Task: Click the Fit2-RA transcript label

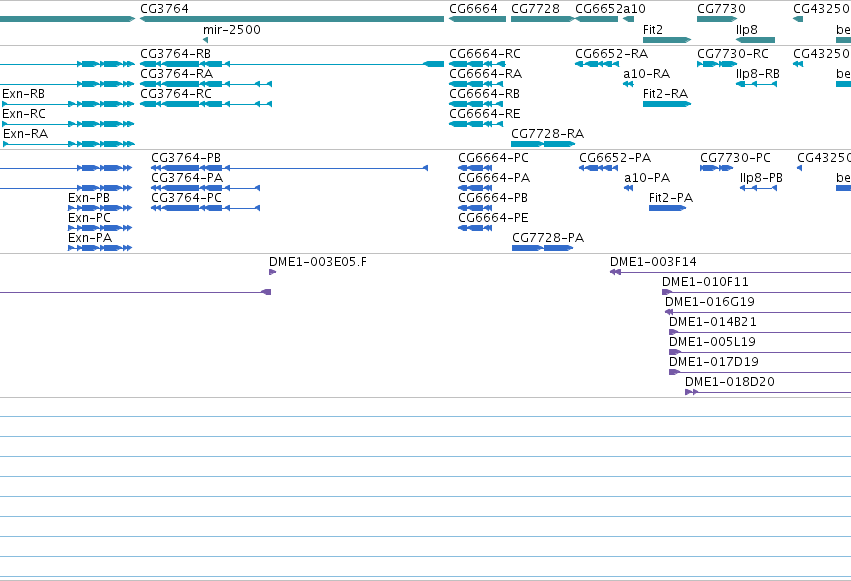Action: tap(665, 94)
